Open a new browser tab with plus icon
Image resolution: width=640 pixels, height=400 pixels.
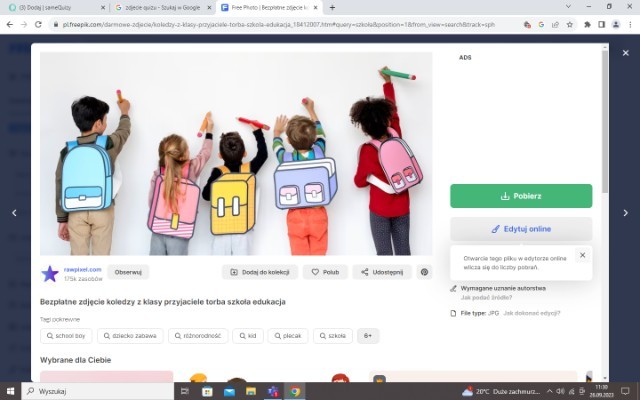333,7
